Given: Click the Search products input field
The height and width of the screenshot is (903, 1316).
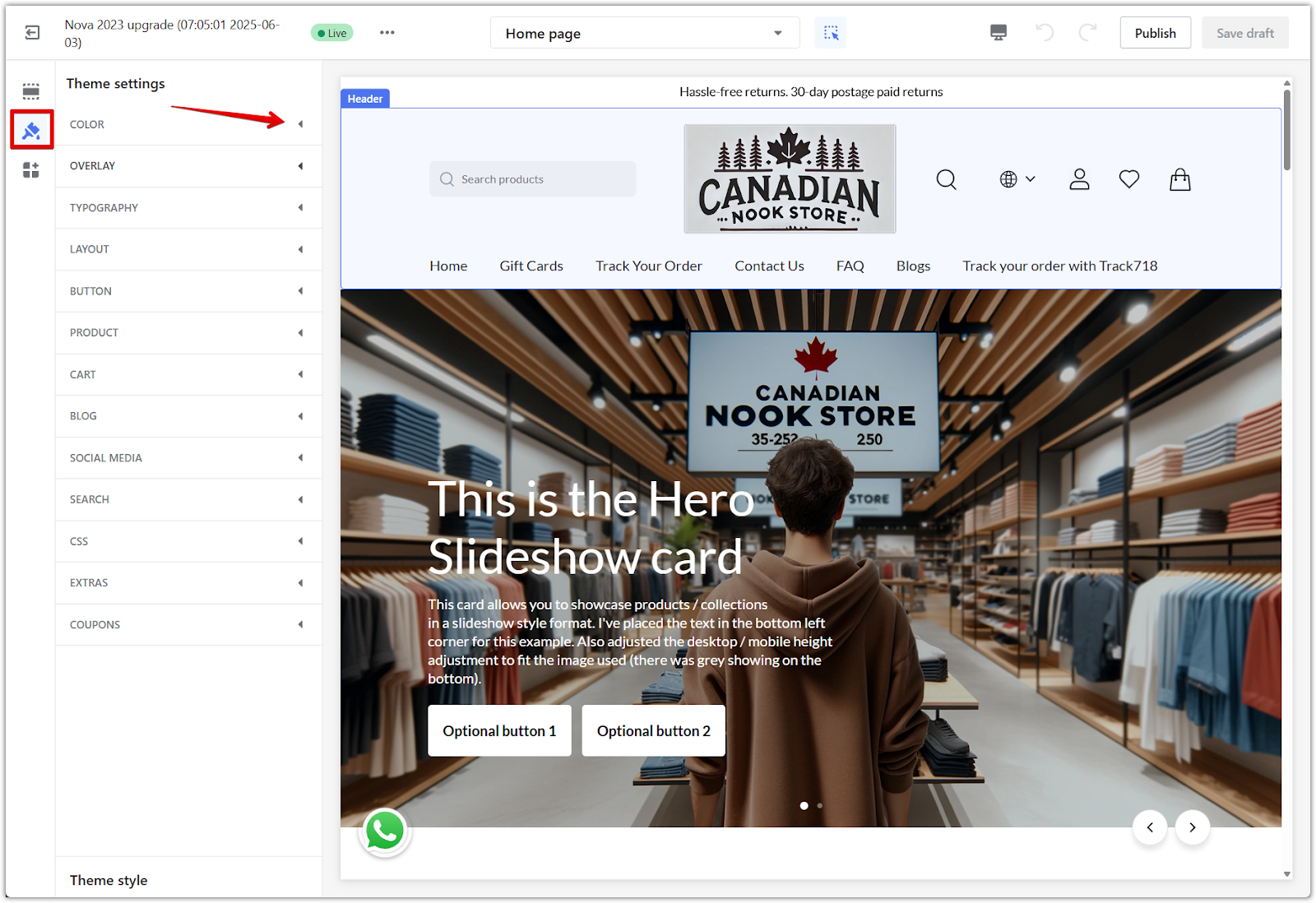Looking at the screenshot, I should [532, 178].
